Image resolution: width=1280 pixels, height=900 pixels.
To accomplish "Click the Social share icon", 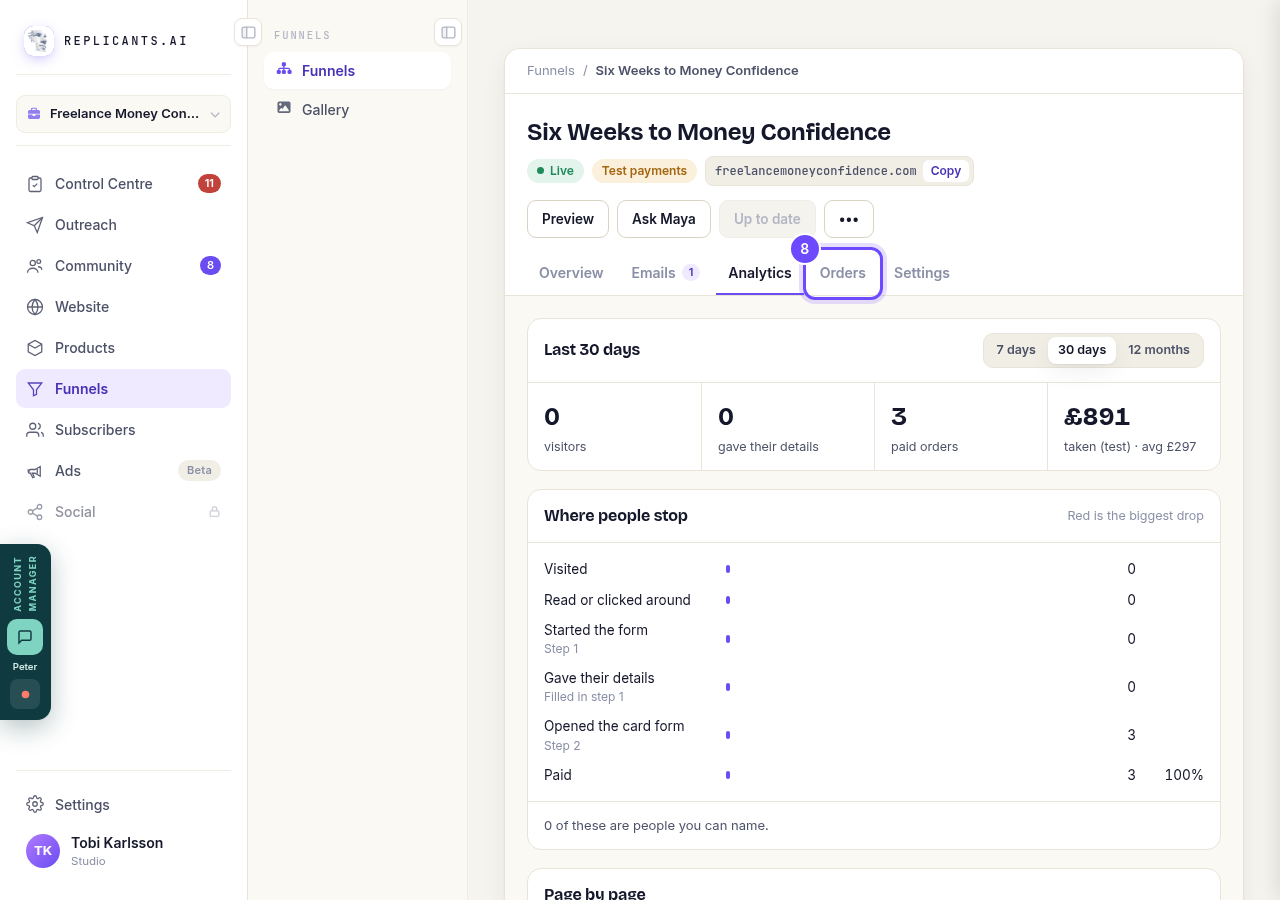I will (x=35, y=512).
